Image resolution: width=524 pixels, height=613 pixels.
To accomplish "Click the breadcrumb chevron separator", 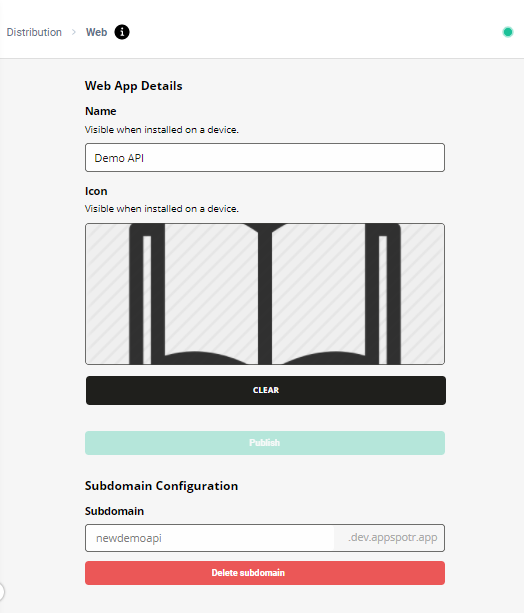I will click(x=74, y=32).
